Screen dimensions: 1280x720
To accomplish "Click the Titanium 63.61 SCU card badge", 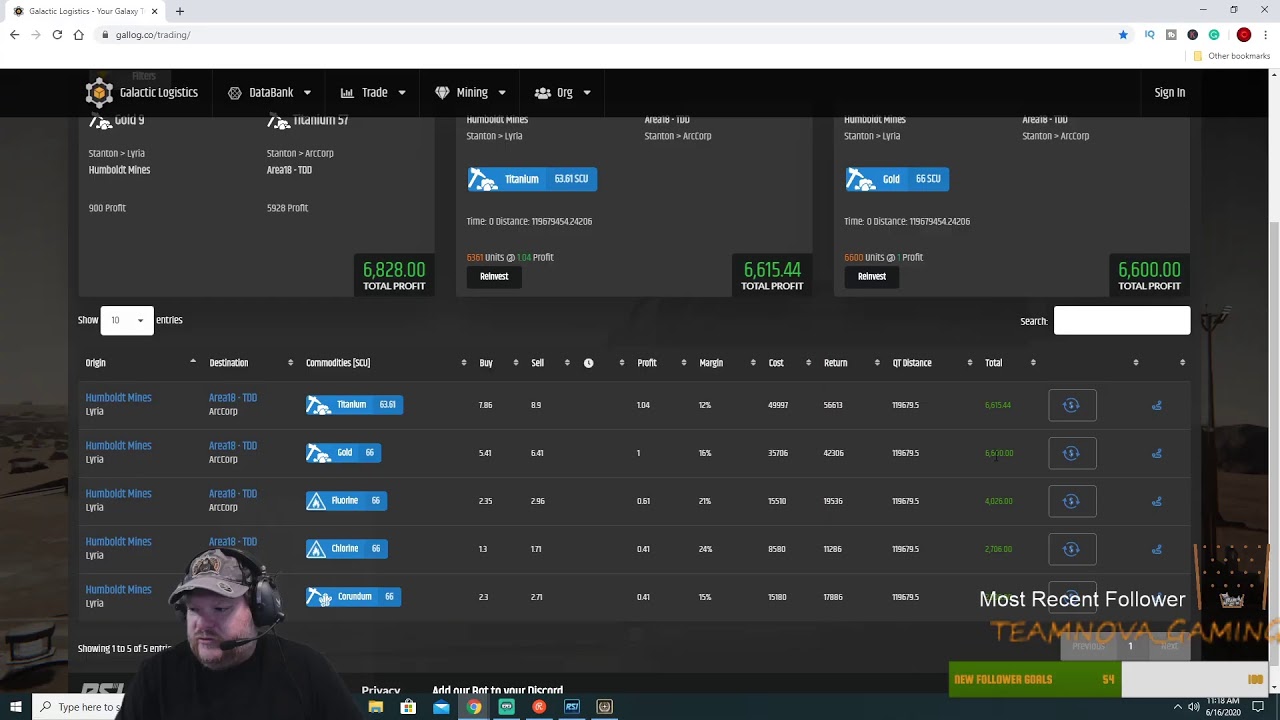I will click(x=532, y=179).
